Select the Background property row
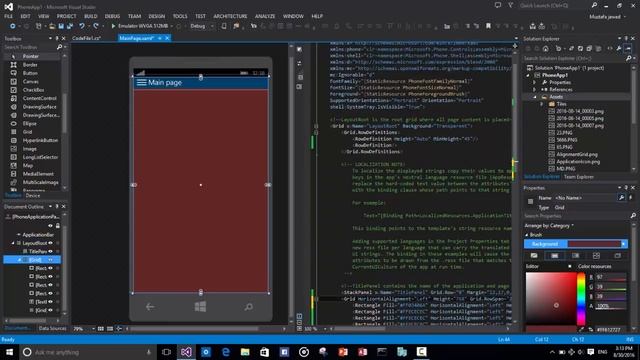This screenshot has width=640, height=360. coord(576,244)
